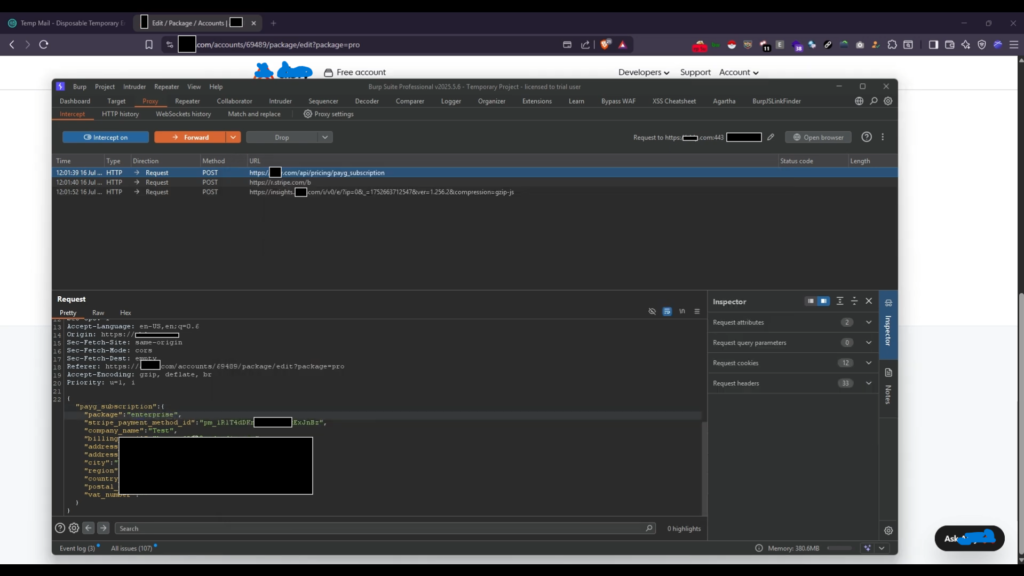Open the HTTP history sub-tab
This screenshot has width=1024, height=576.
[120, 114]
